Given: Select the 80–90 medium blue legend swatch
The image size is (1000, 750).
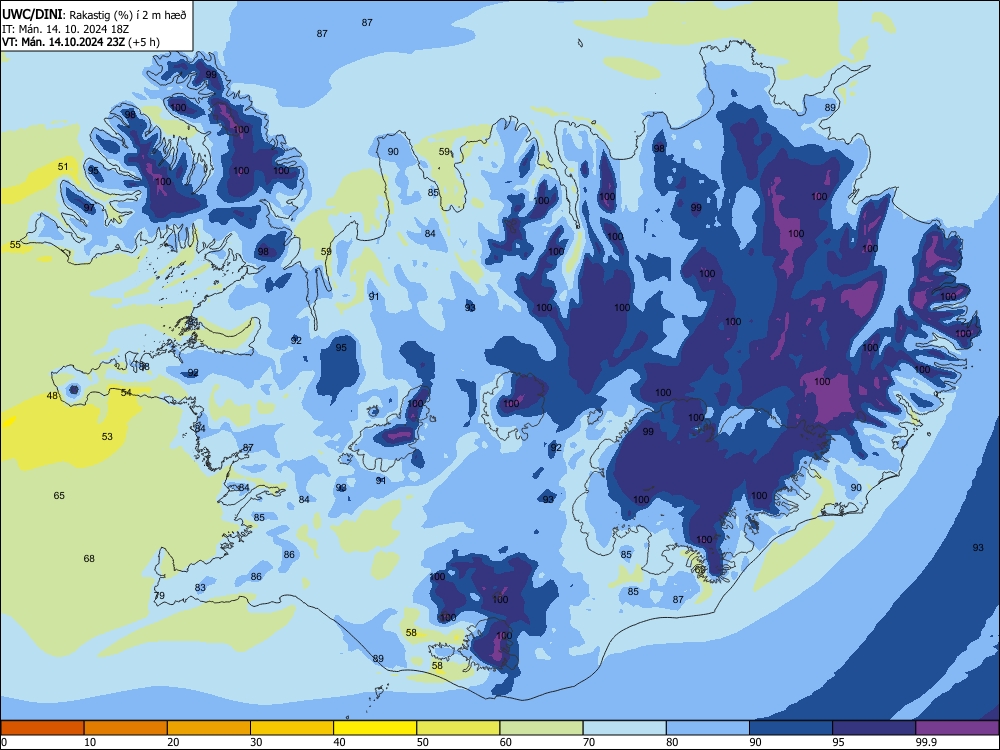Looking at the screenshot, I should coord(708,728).
